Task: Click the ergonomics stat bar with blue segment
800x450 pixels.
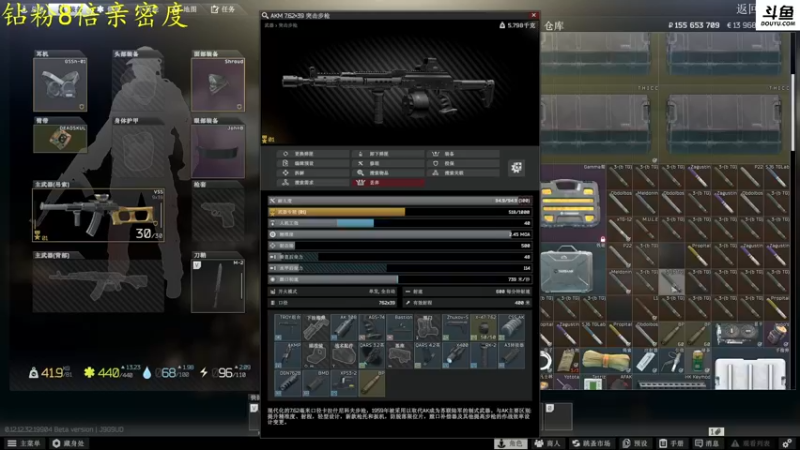Action: point(400,223)
